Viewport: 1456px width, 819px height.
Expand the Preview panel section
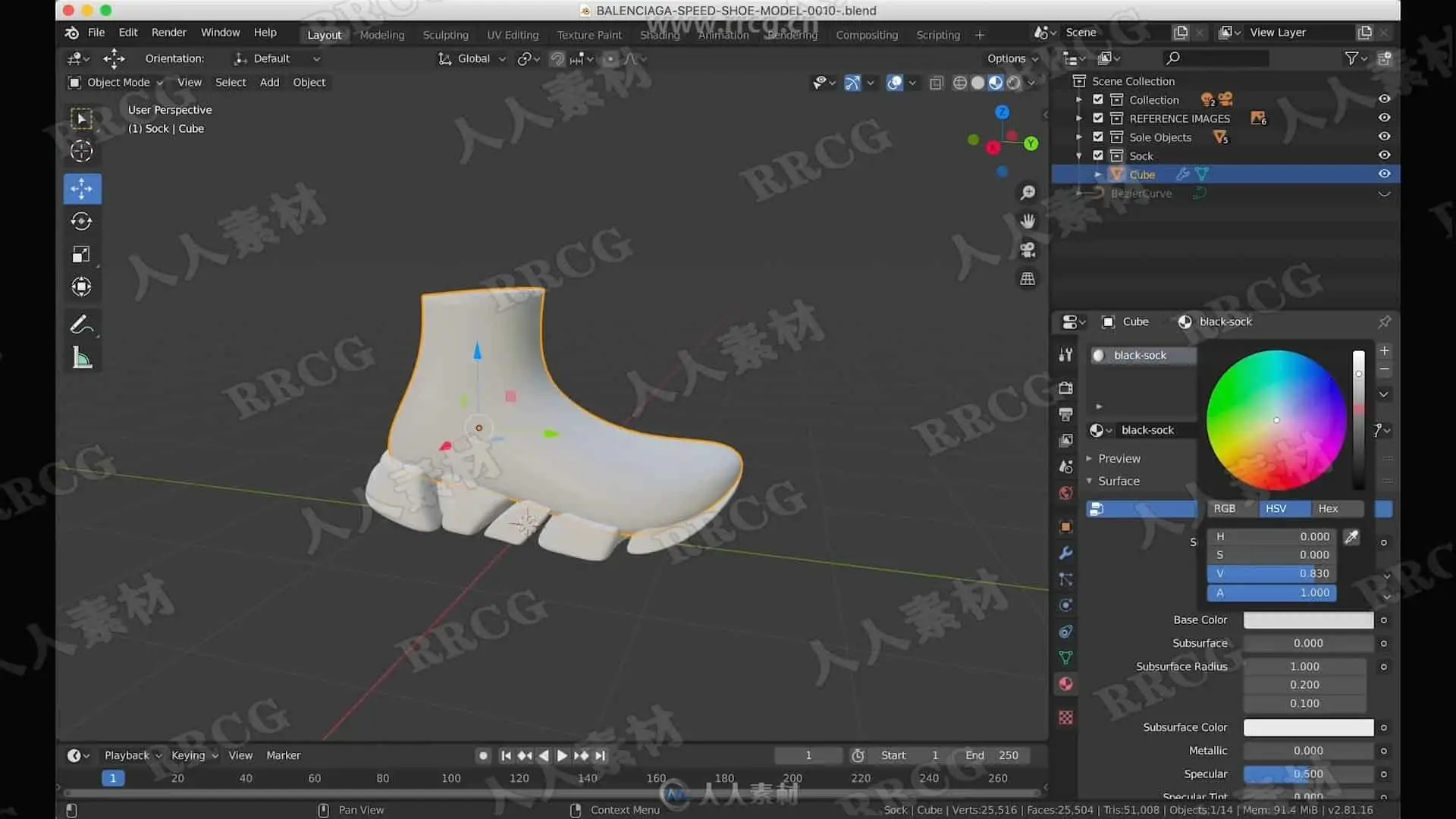pos(1117,459)
